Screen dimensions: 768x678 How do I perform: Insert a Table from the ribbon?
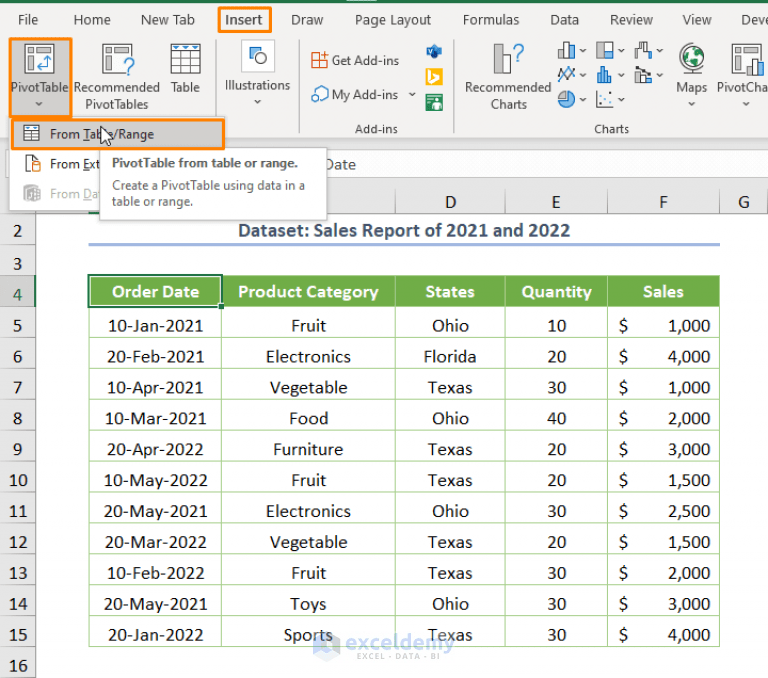point(185,69)
